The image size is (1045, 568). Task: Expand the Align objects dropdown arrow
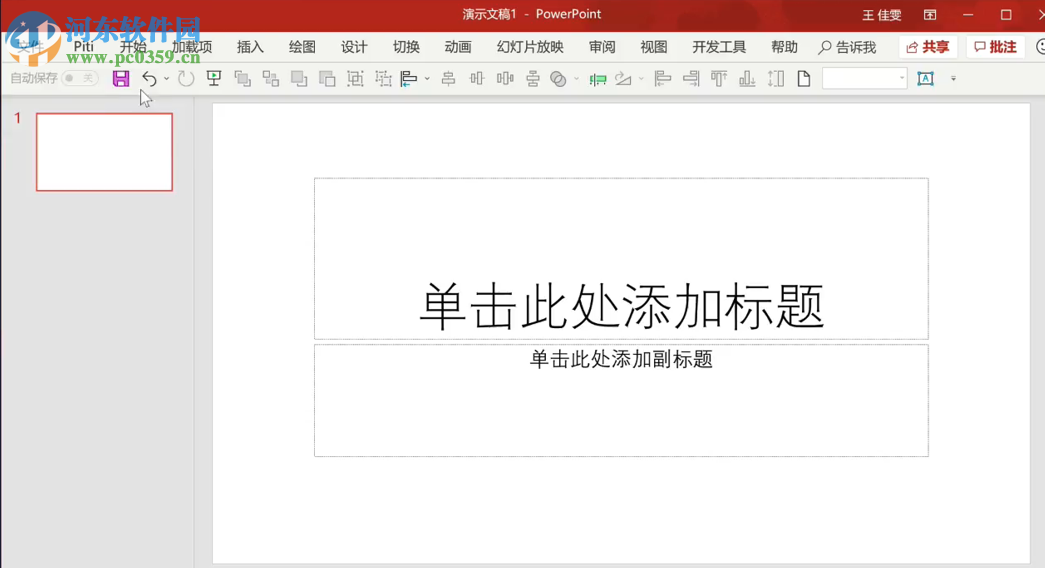point(427,79)
